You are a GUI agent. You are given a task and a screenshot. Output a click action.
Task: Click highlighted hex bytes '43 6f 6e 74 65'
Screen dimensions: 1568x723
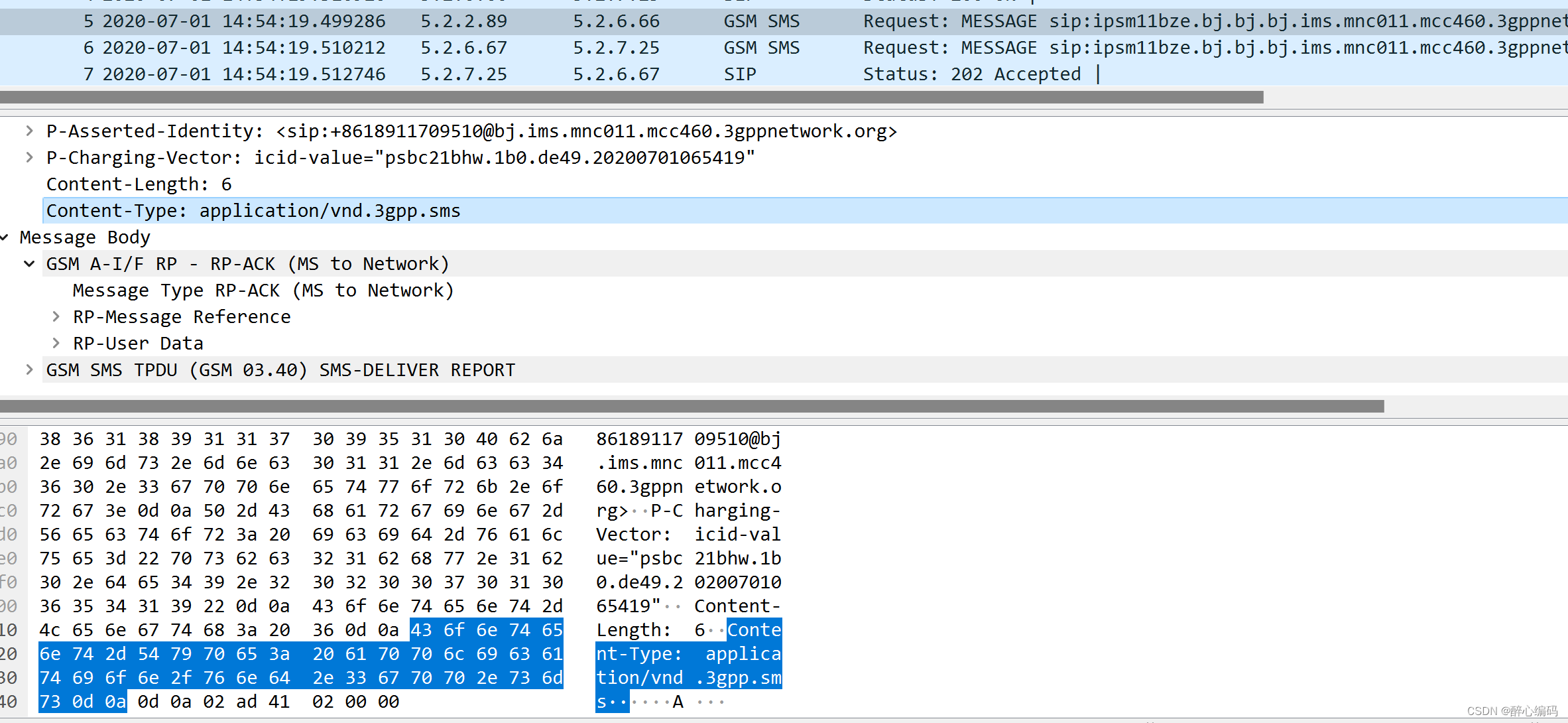pos(487,629)
